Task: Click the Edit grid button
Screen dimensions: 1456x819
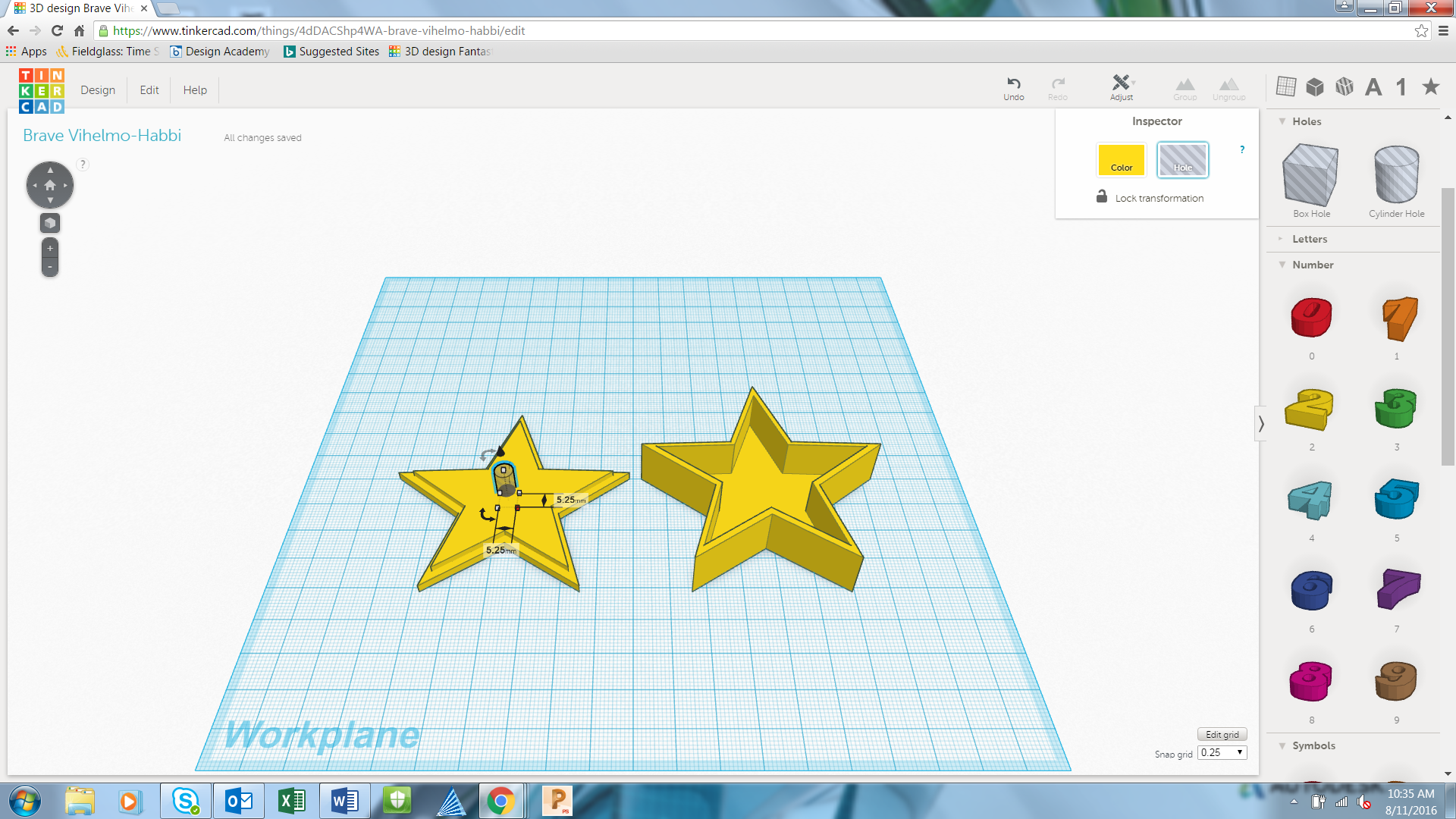Action: (x=1222, y=734)
